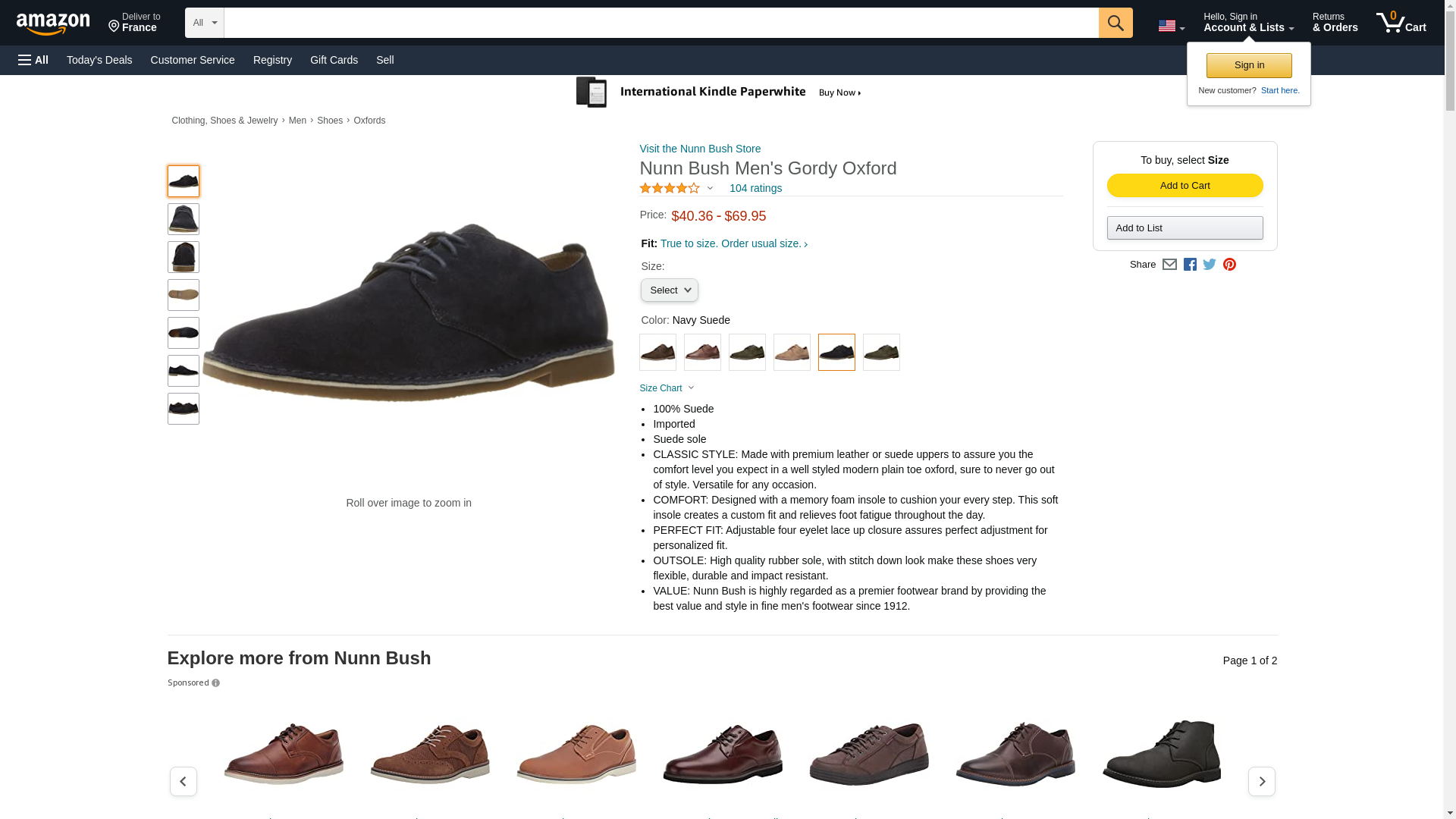Go to Amazon home logo
Screen dimensions: 1456x819
coord(53,24)
